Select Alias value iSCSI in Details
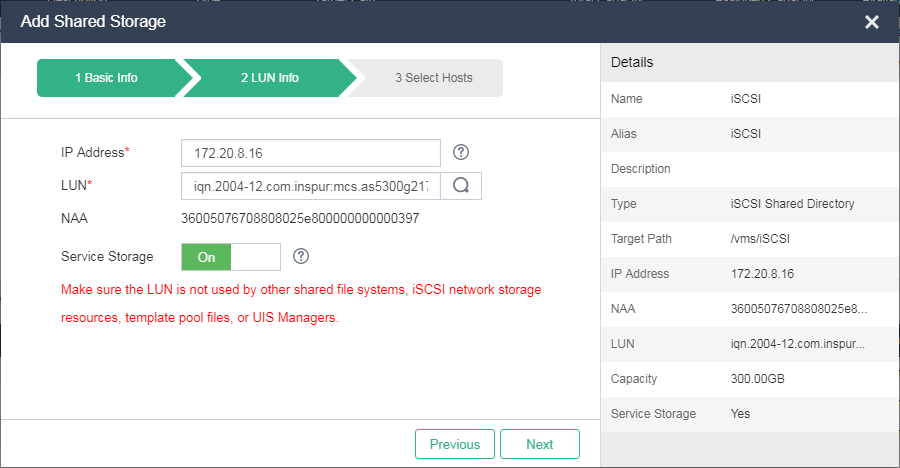900x468 pixels. pyautogui.click(x=746, y=134)
